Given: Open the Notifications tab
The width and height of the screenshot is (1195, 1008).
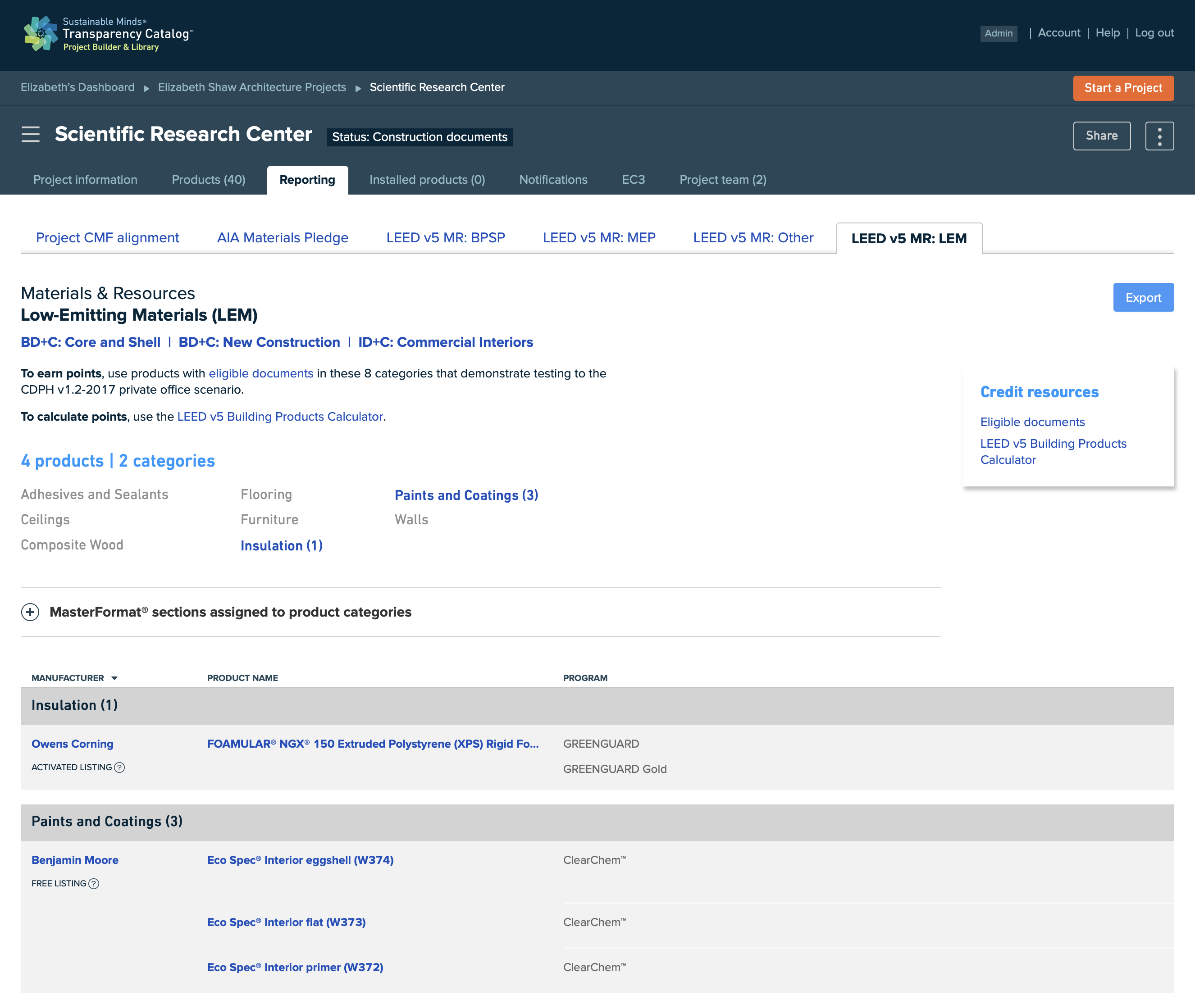Looking at the screenshot, I should (x=553, y=180).
